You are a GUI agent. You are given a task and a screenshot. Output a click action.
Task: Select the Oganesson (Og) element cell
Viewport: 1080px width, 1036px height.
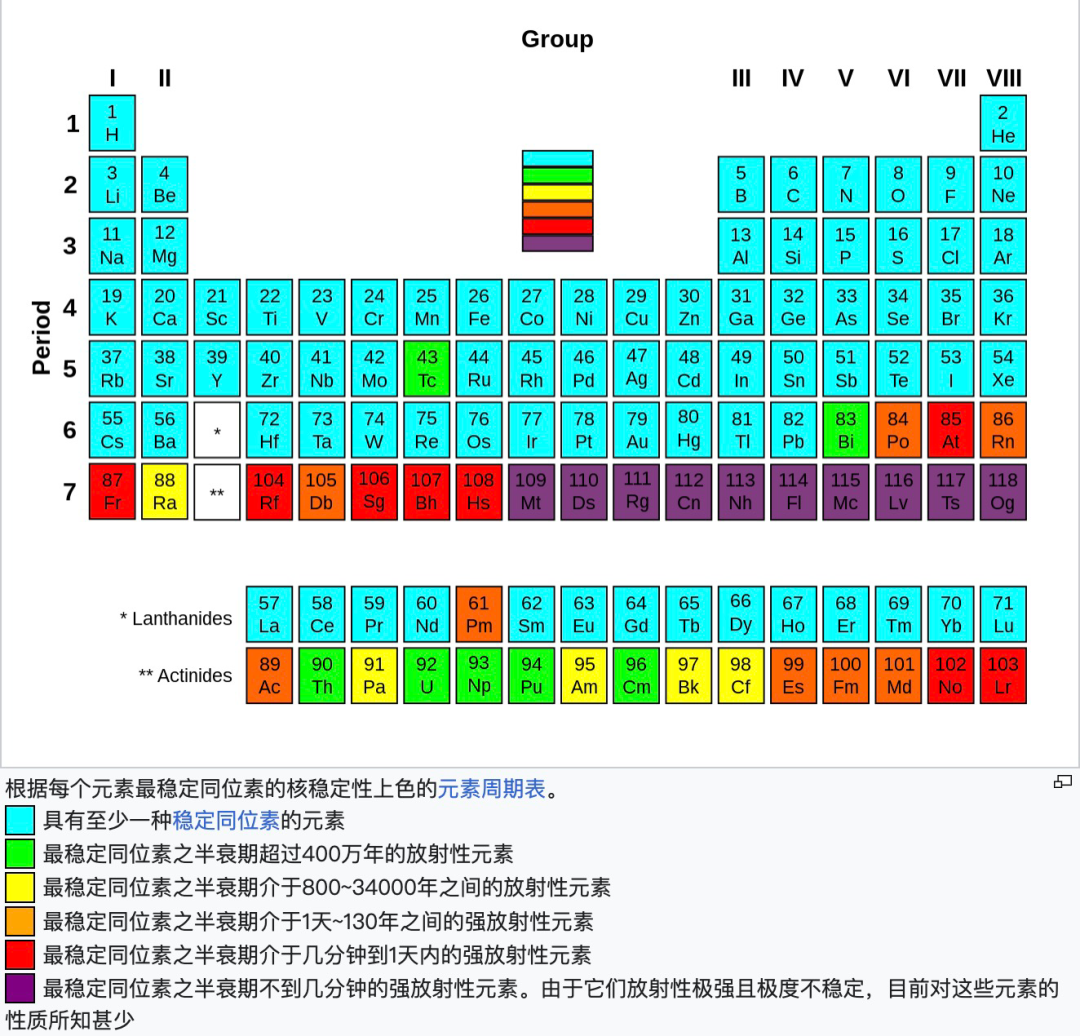click(1003, 491)
